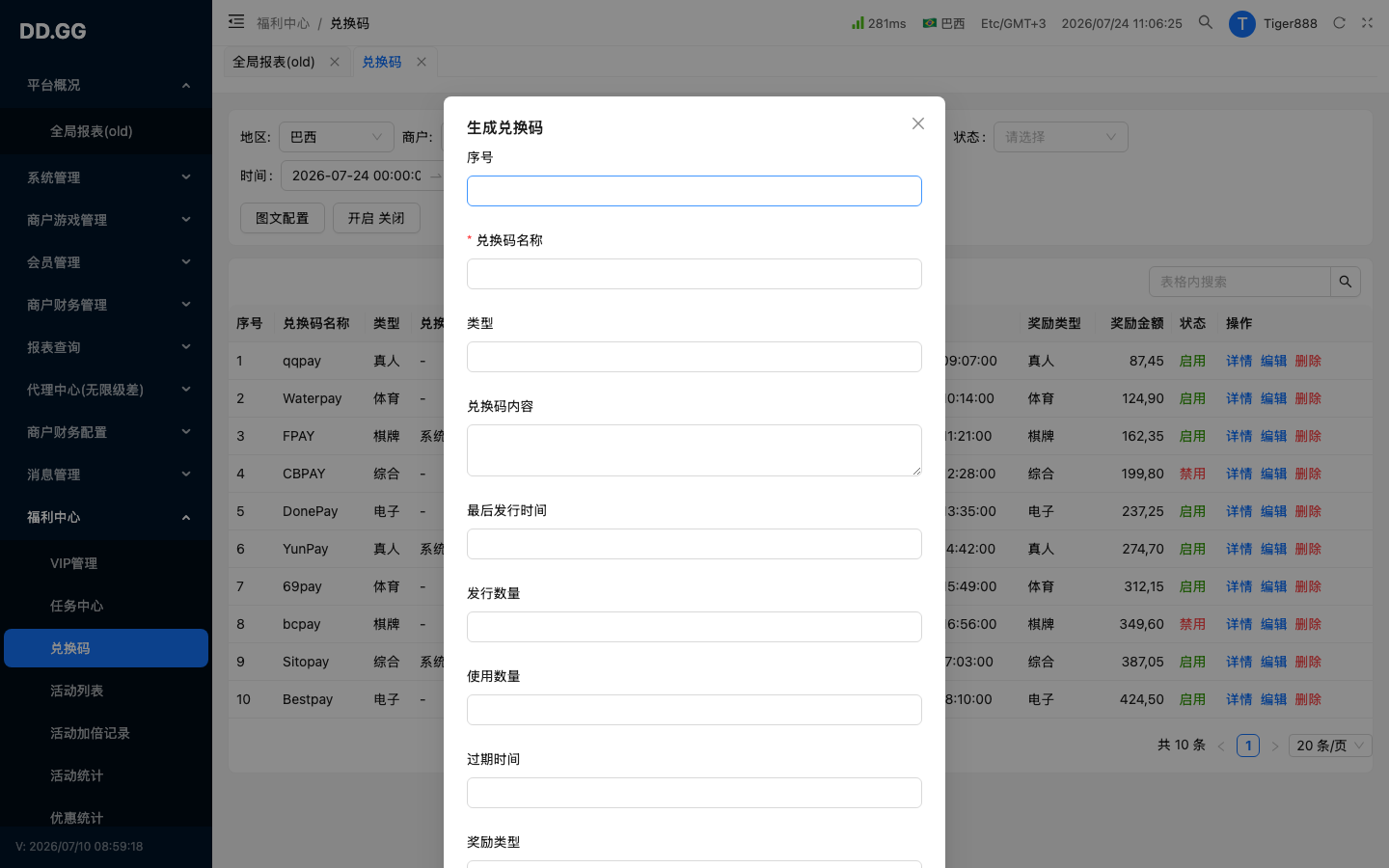
Task: Open the 地区 dropdown showing 巴西
Action: [337, 137]
